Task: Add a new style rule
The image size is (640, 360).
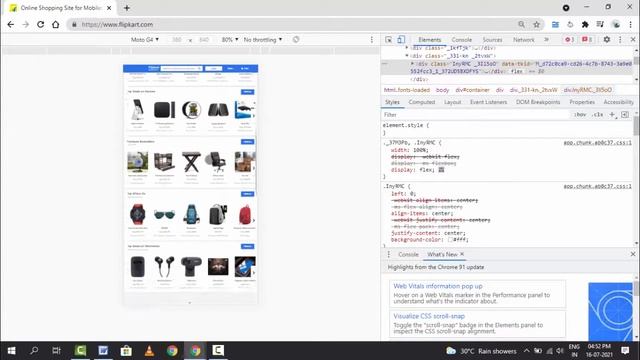Action: [x=612, y=115]
